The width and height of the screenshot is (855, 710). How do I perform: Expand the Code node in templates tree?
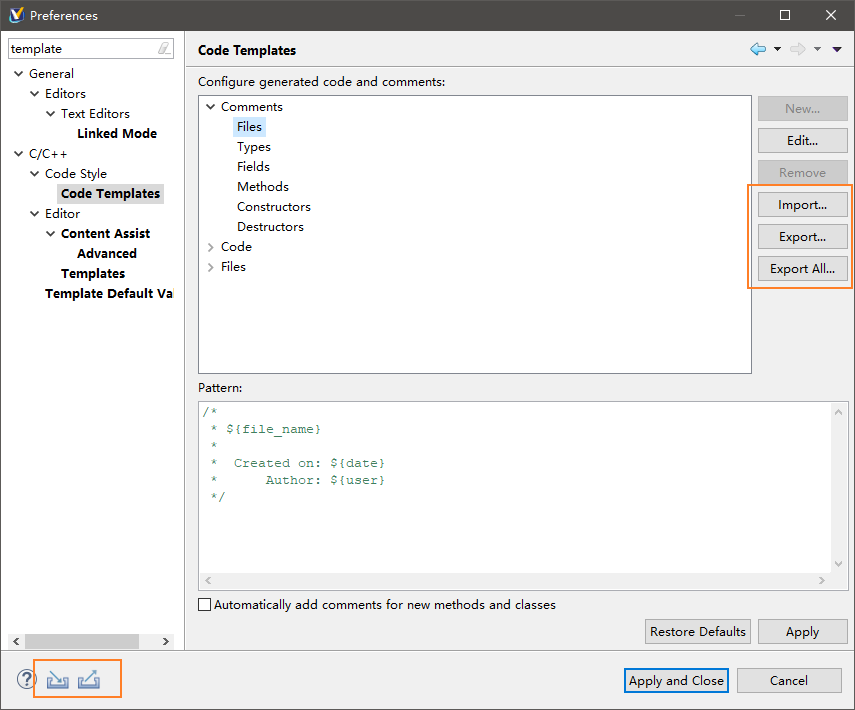[210, 247]
